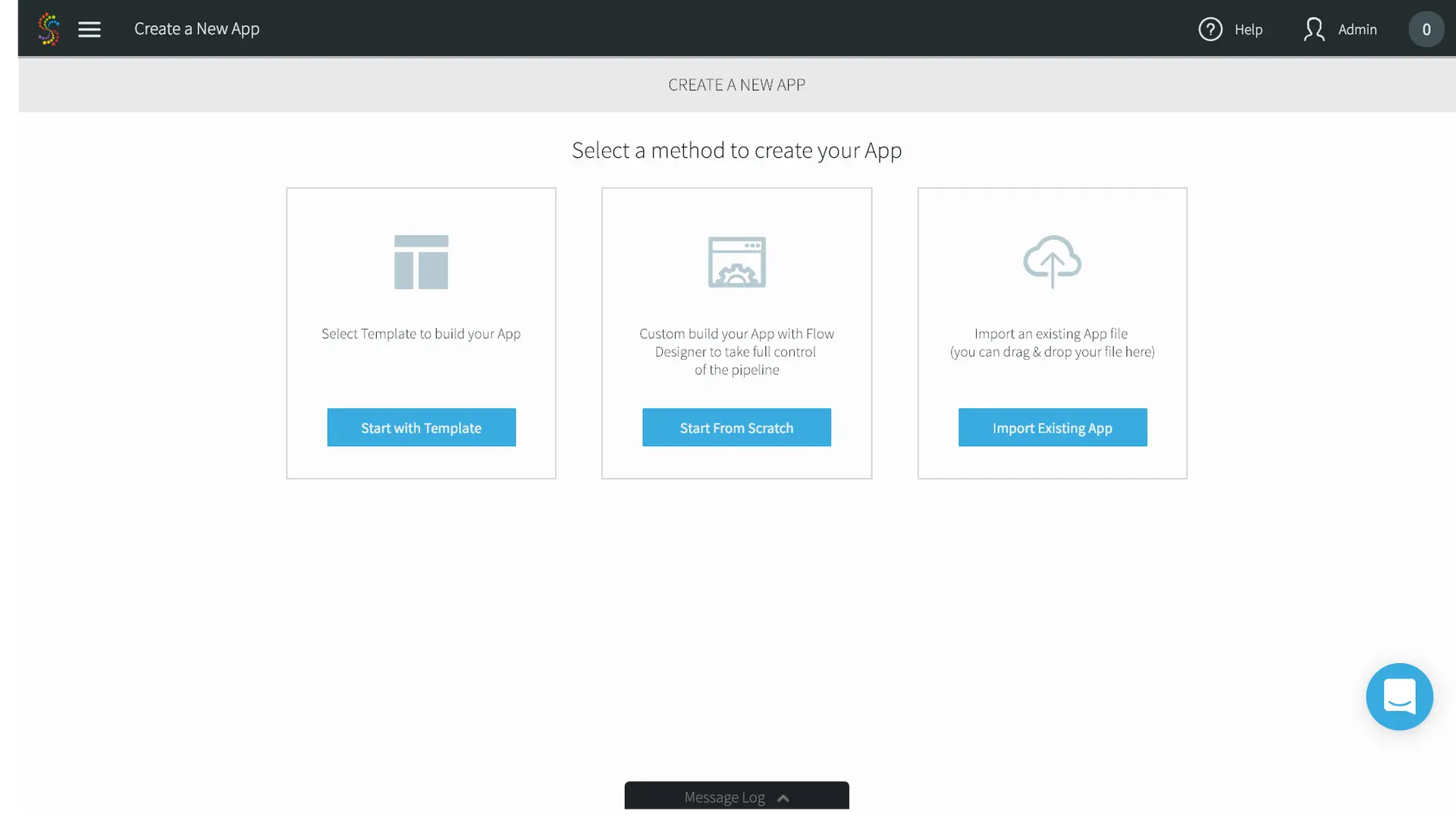This screenshot has height=830, width=1456.
Task: Click the Select Template description text
Action: pos(421,334)
